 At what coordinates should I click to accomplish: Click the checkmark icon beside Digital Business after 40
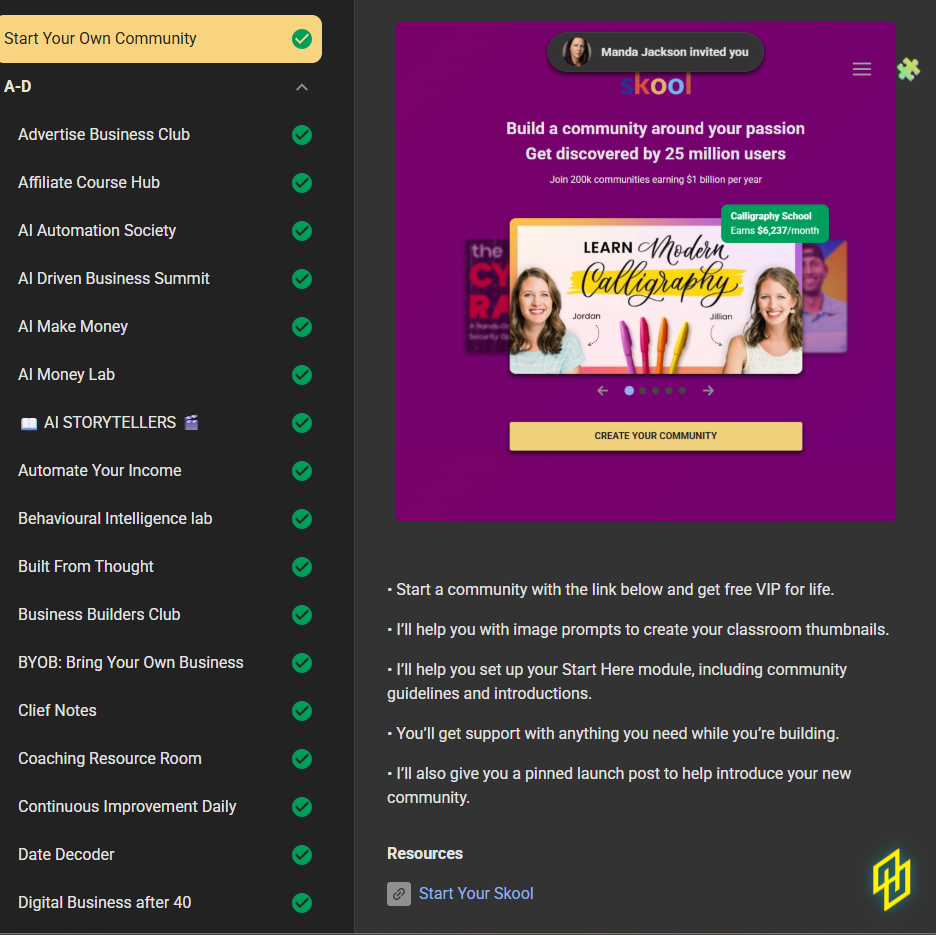coord(302,903)
